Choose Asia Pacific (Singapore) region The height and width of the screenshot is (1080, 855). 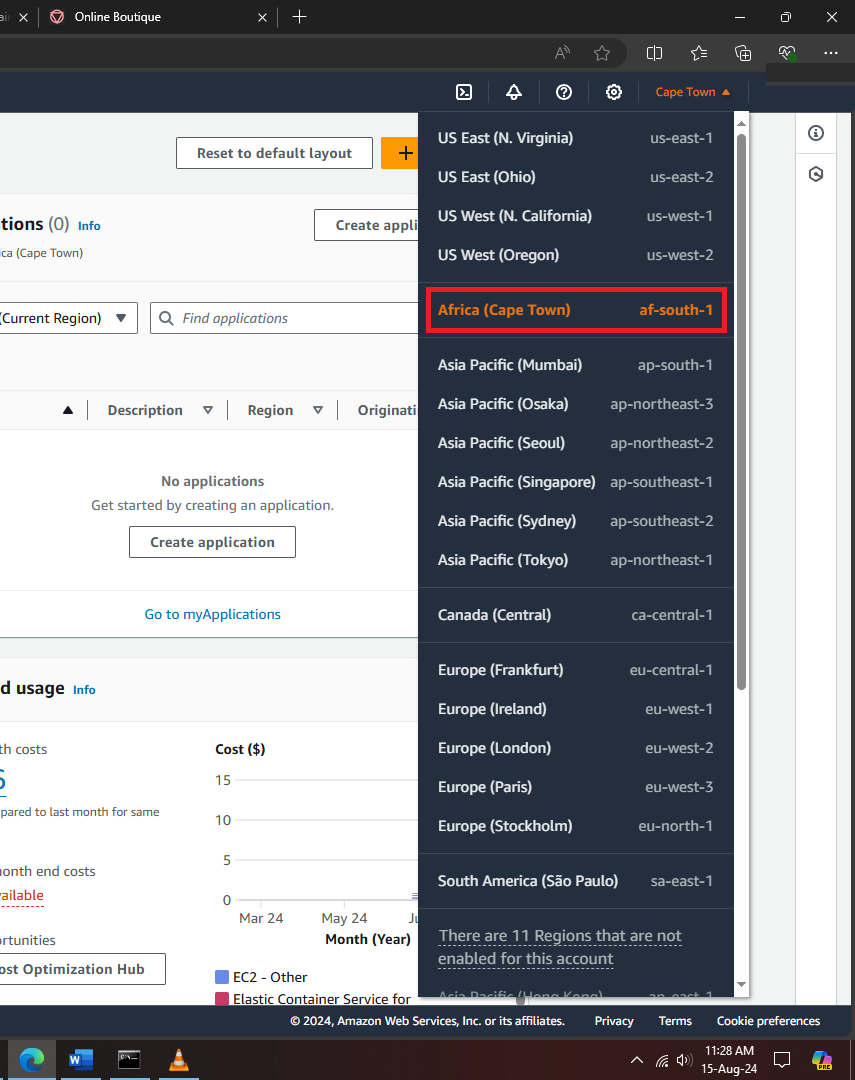pyautogui.click(x=575, y=482)
